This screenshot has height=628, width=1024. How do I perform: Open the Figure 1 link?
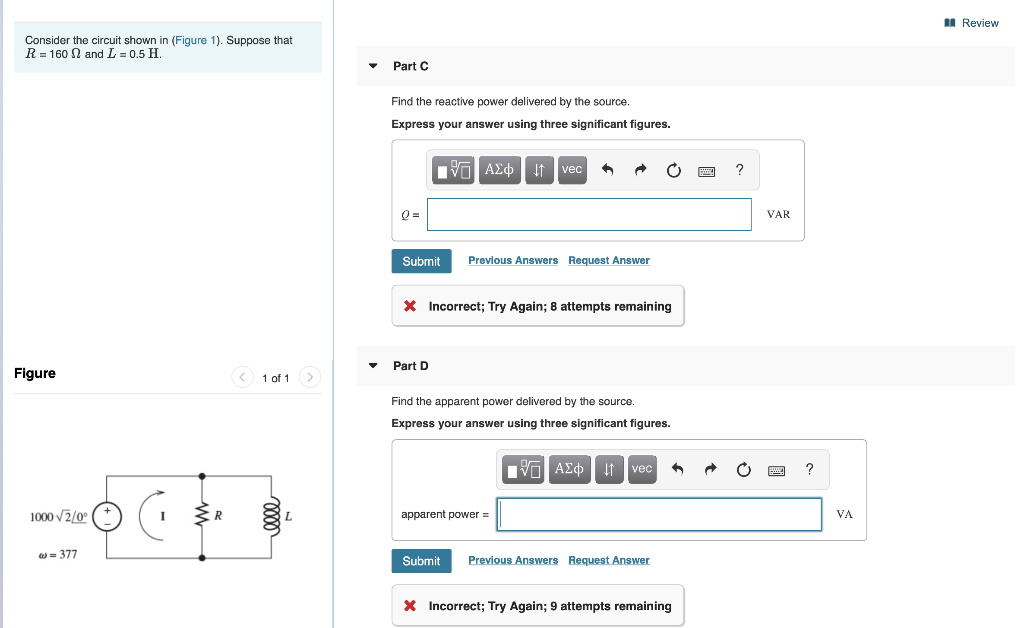195,40
